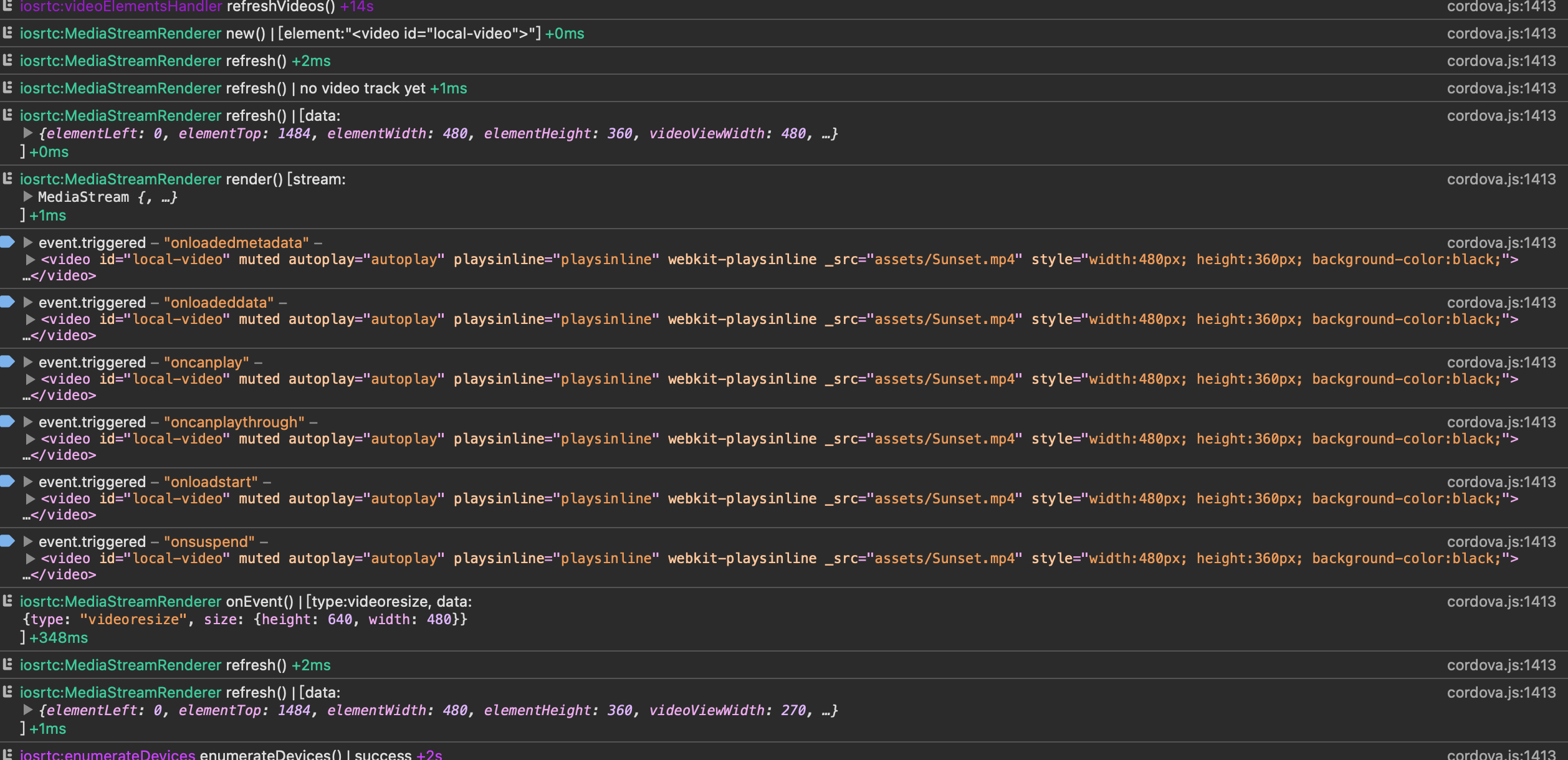This screenshot has width=1568, height=760.
Task: Expand the onloadedmetadata event.triggered message
Action: [x=27, y=242]
